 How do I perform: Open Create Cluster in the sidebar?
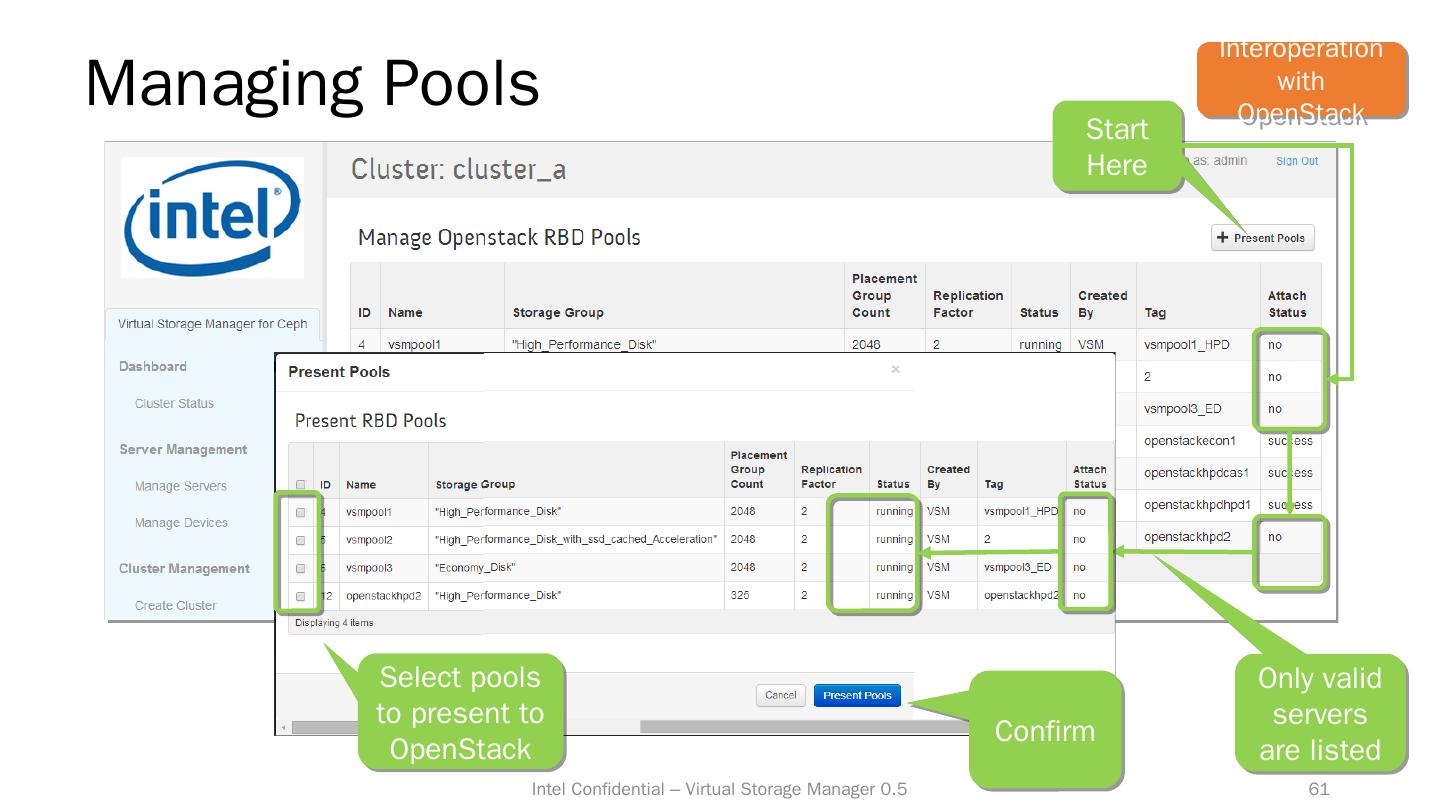point(176,606)
